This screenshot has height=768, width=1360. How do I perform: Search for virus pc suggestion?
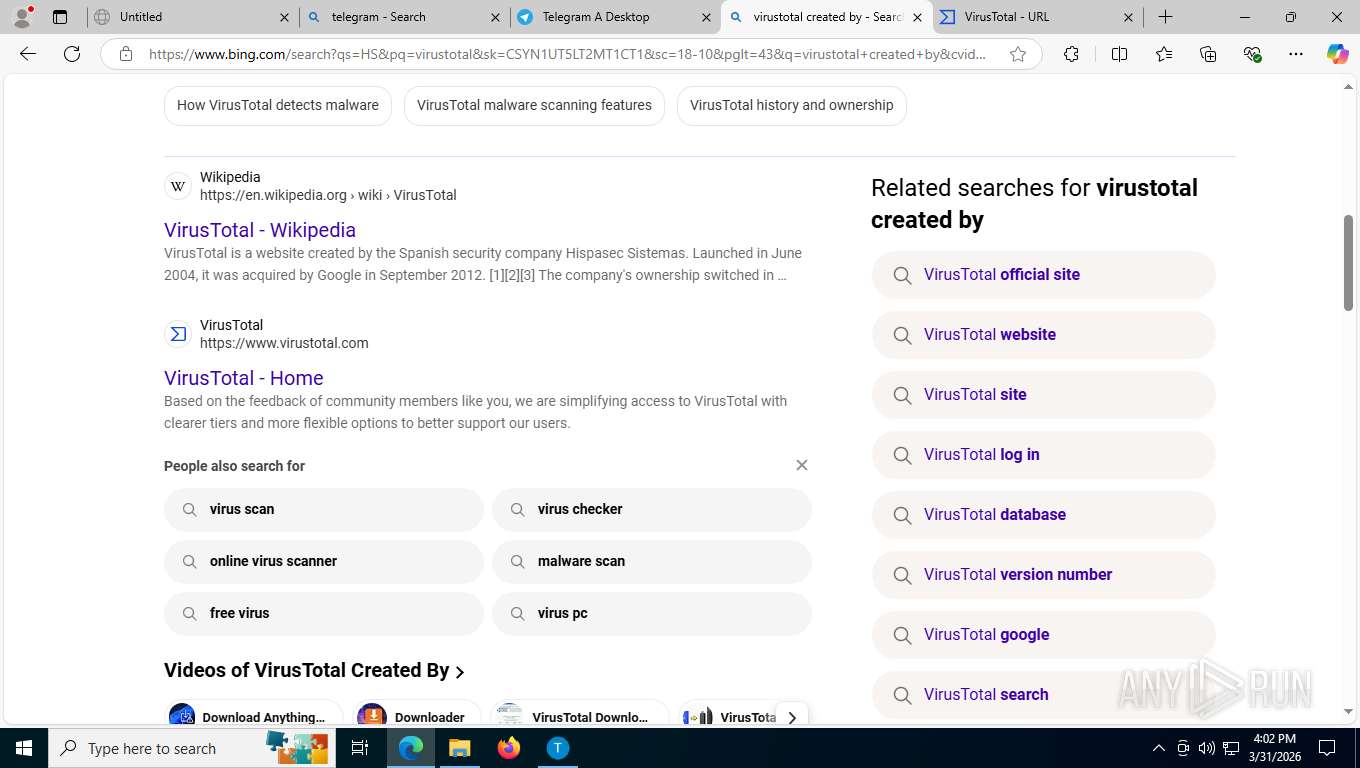pyautogui.click(x=652, y=613)
